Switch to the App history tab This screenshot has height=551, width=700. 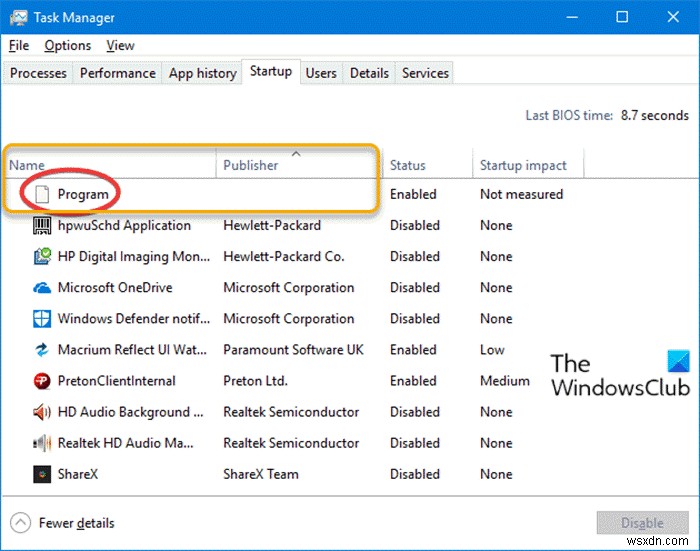pyautogui.click(x=203, y=73)
